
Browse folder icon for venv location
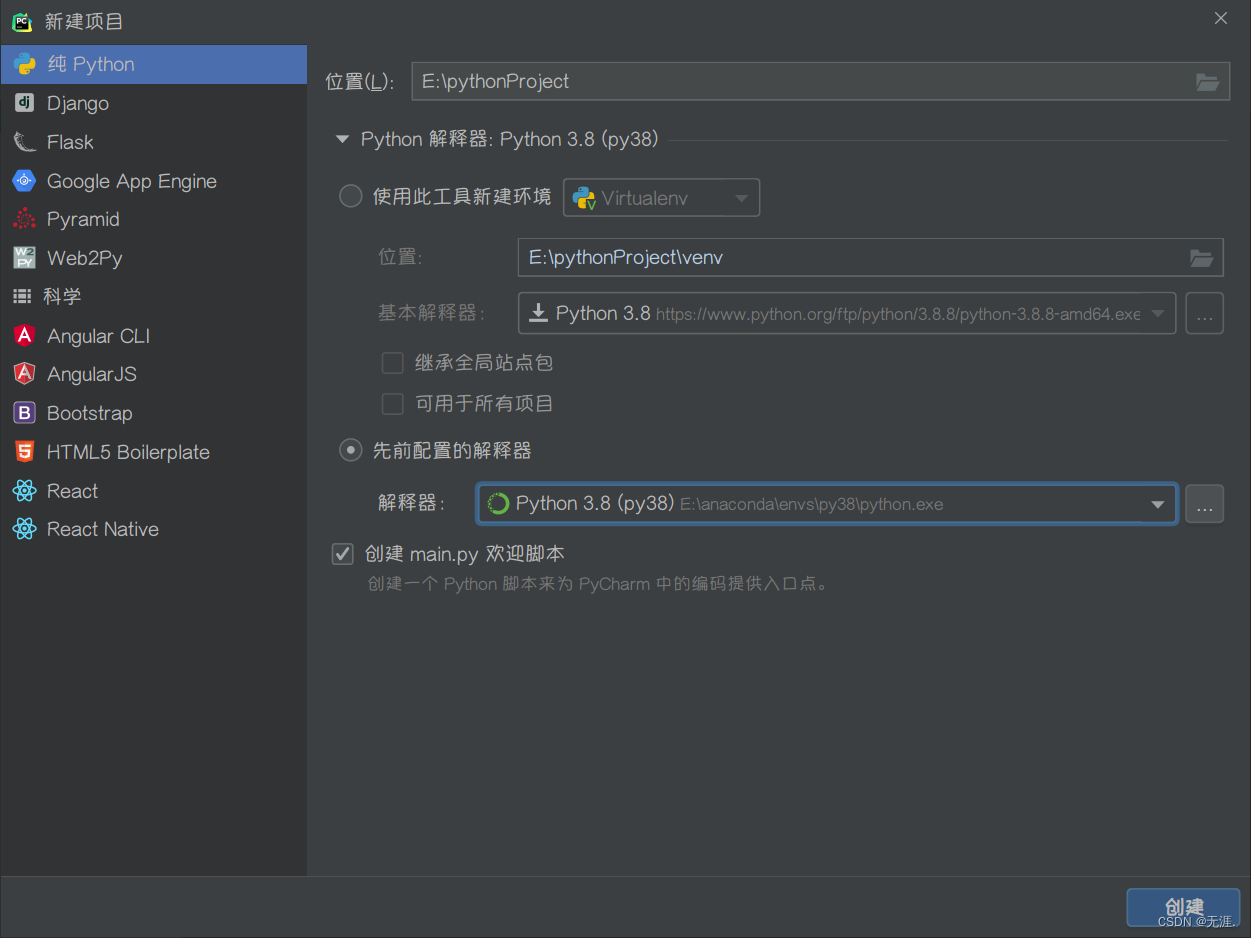click(1201, 258)
